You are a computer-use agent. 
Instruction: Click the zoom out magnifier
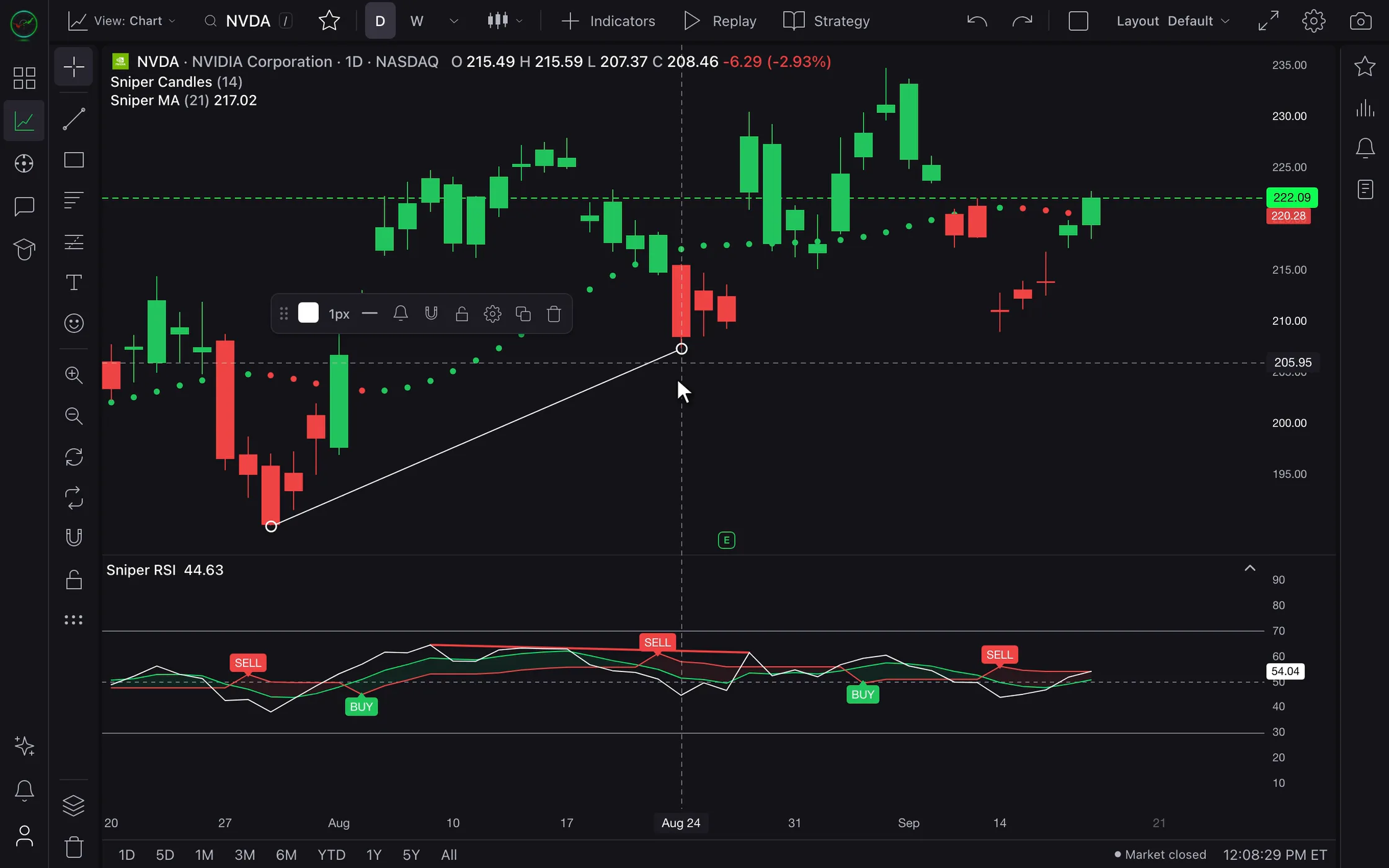(74, 416)
